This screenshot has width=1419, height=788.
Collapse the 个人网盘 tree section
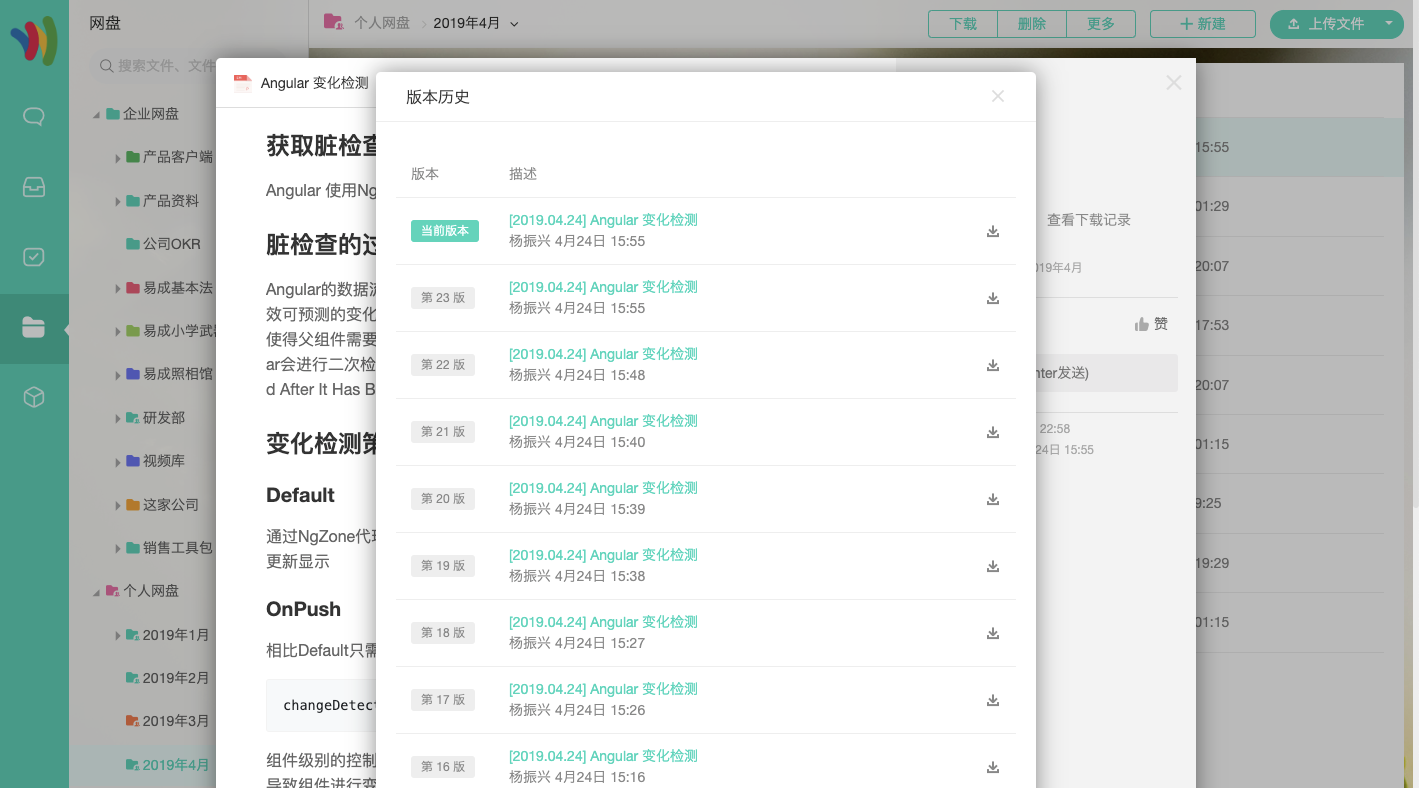pos(97,592)
